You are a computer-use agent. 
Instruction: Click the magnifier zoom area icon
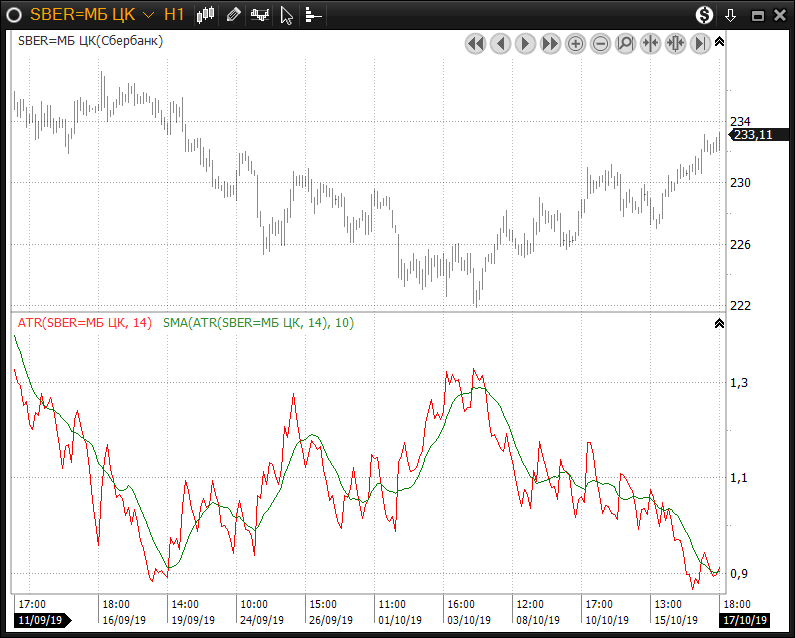coord(626,43)
